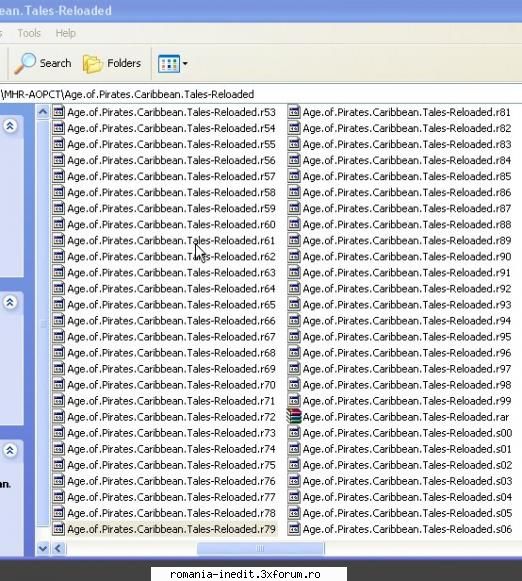522x581 pixels.
Task: Select highlighted file name Tales-Reloaded.r79
Action: point(172,529)
